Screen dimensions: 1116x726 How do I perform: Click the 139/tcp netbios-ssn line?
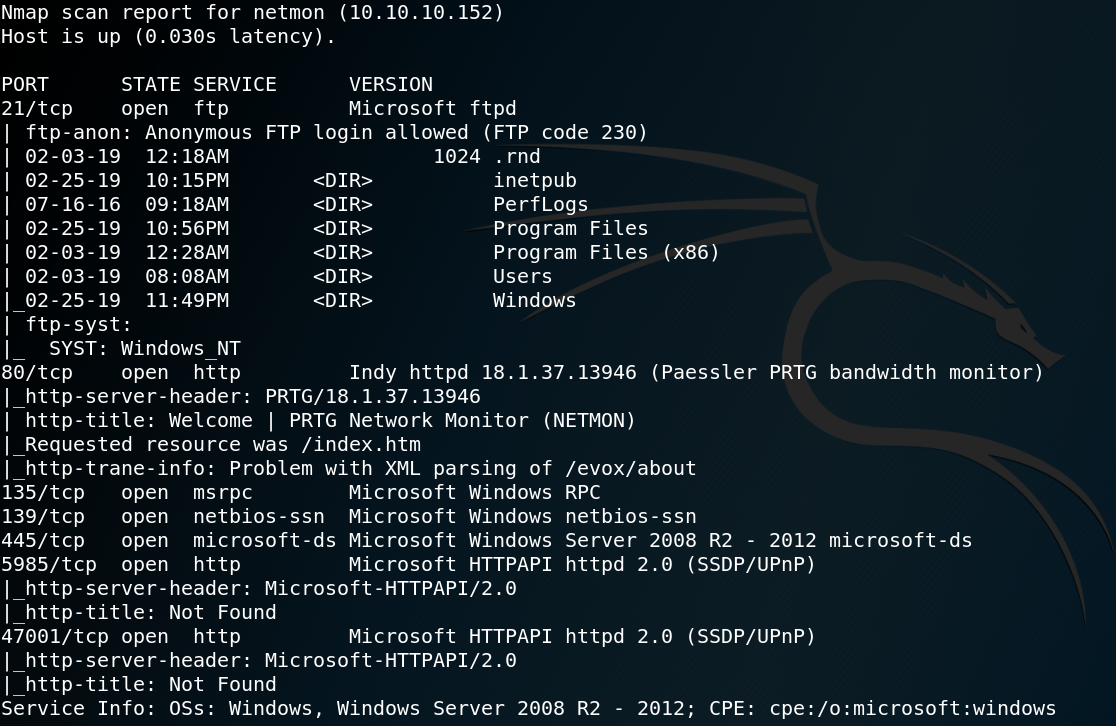pyautogui.click(x=349, y=517)
